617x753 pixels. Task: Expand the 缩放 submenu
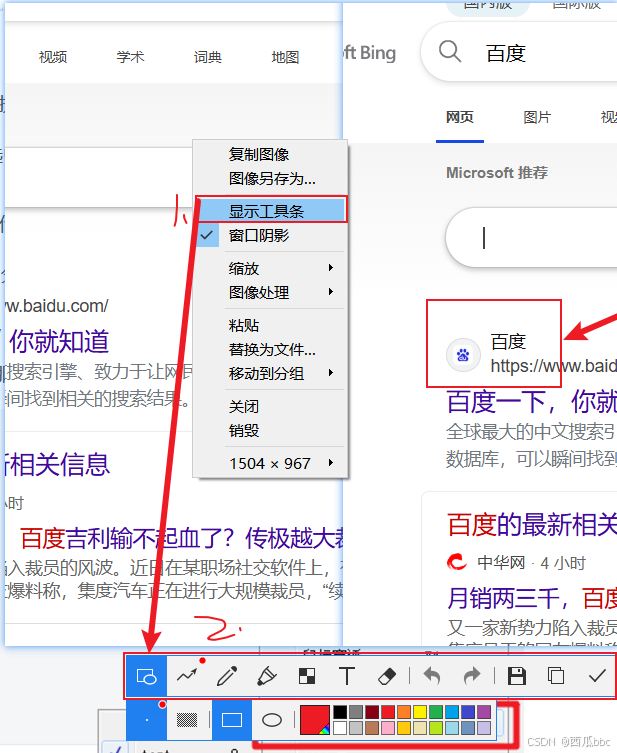click(270, 268)
